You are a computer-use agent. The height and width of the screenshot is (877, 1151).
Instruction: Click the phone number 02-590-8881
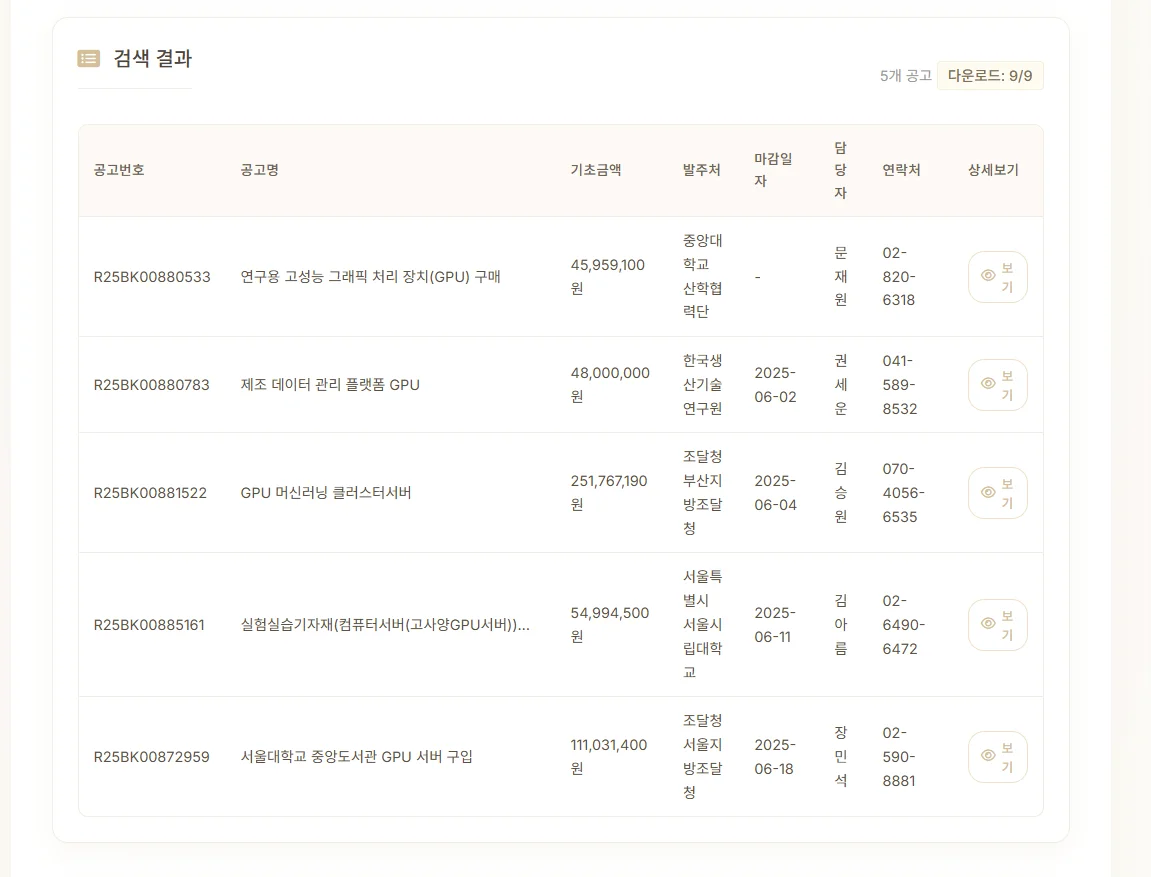tap(899, 757)
